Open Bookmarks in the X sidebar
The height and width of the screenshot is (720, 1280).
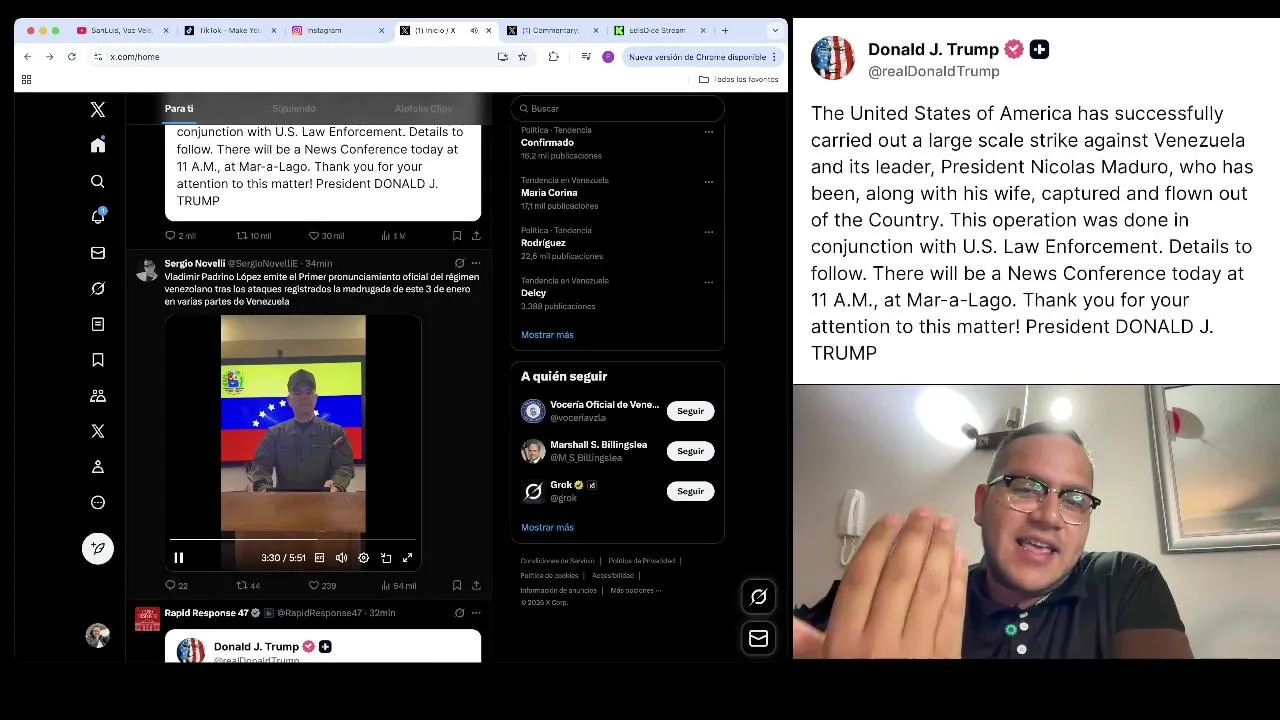[98, 360]
